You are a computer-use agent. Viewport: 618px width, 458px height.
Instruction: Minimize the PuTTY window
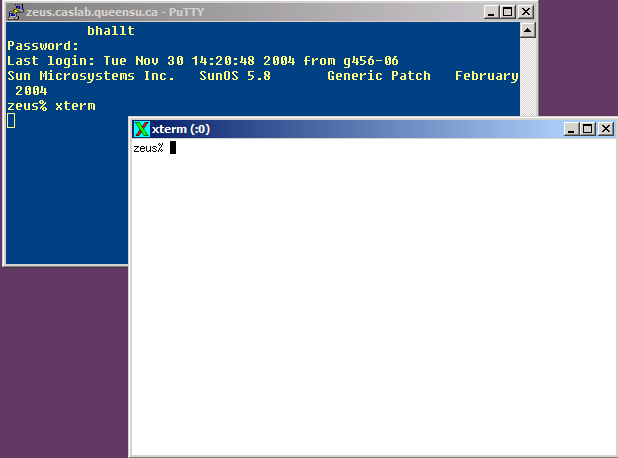(x=491, y=12)
